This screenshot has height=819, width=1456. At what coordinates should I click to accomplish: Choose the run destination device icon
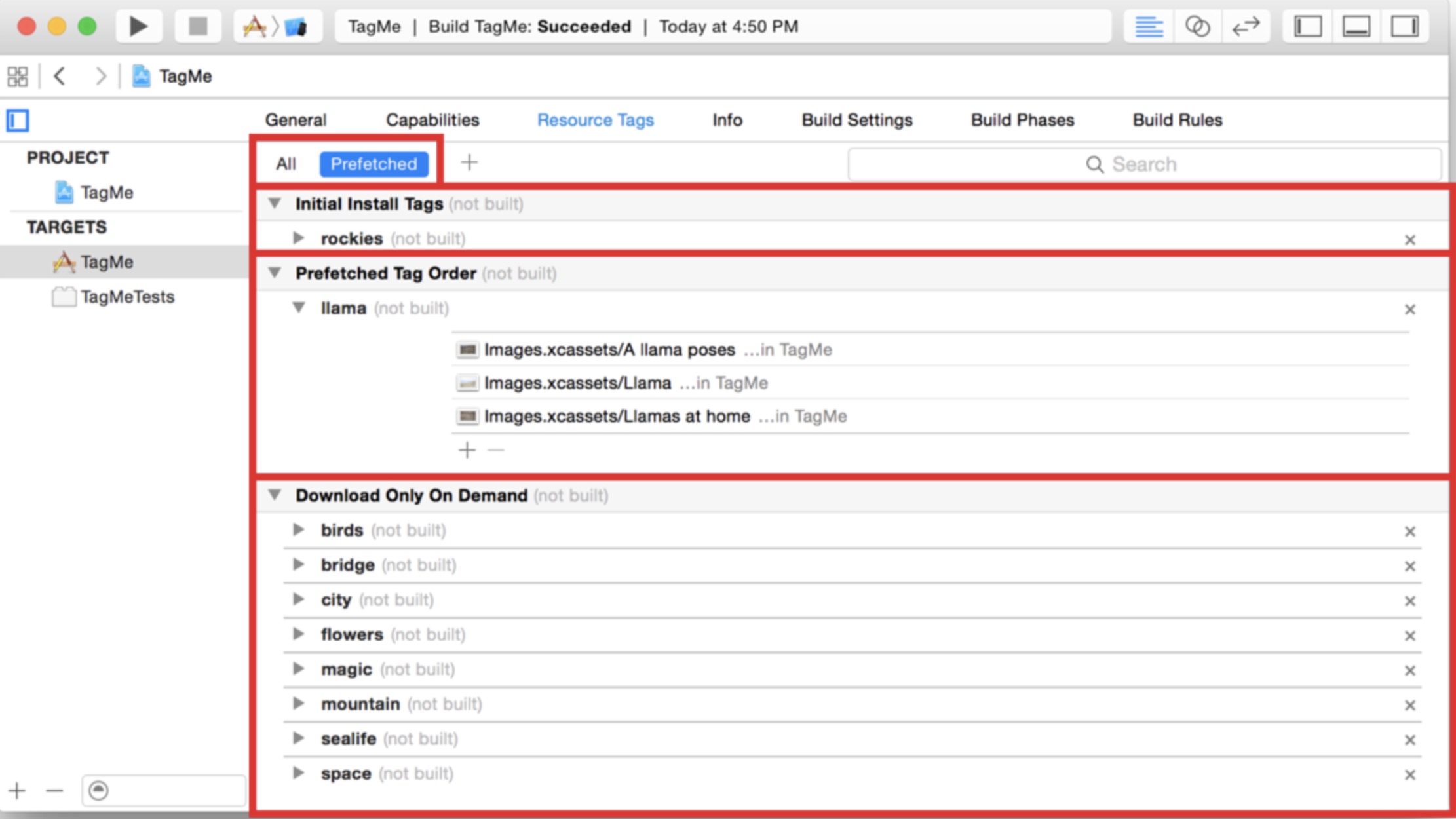296,26
